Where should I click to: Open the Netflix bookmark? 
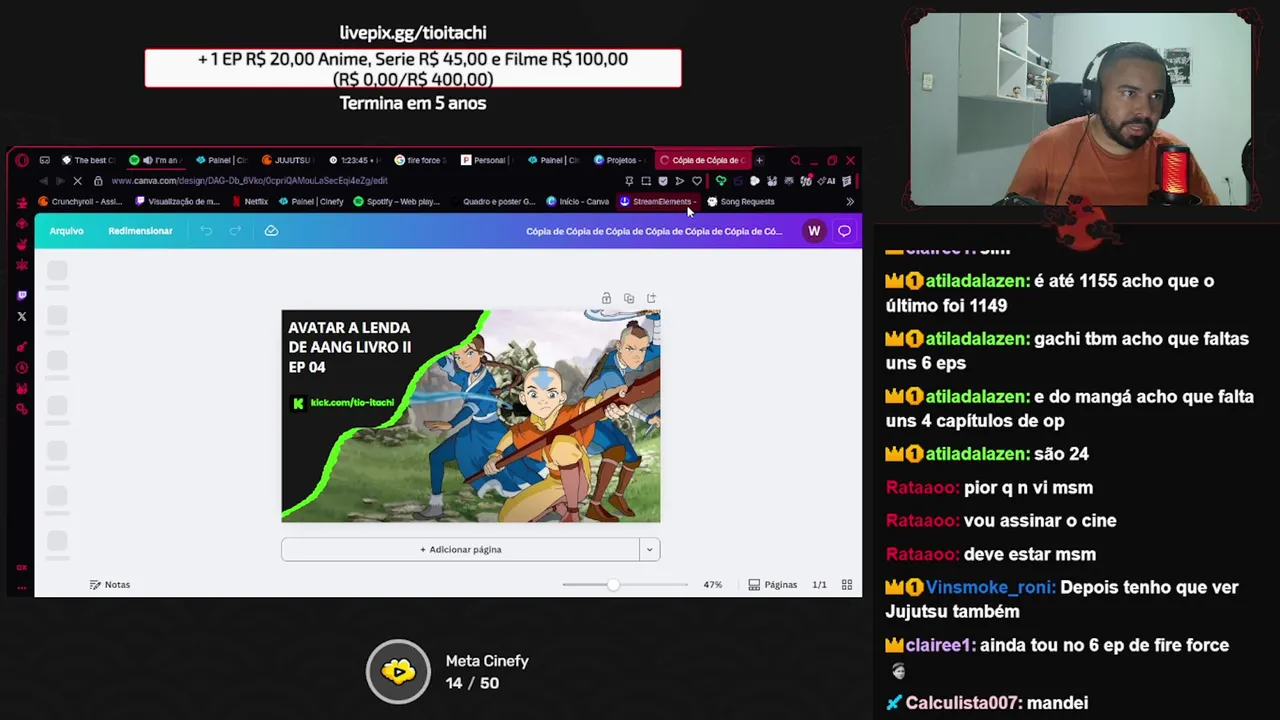(x=250, y=201)
